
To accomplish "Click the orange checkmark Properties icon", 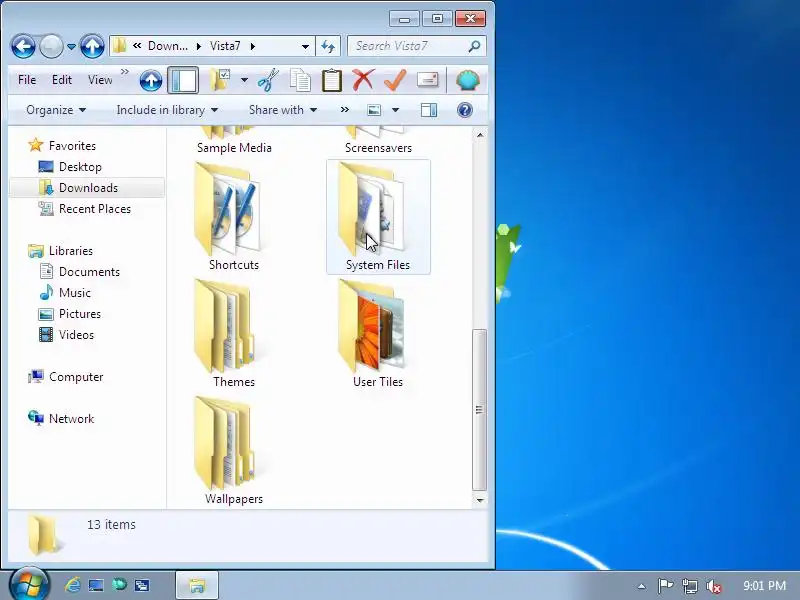I will click(395, 80).
